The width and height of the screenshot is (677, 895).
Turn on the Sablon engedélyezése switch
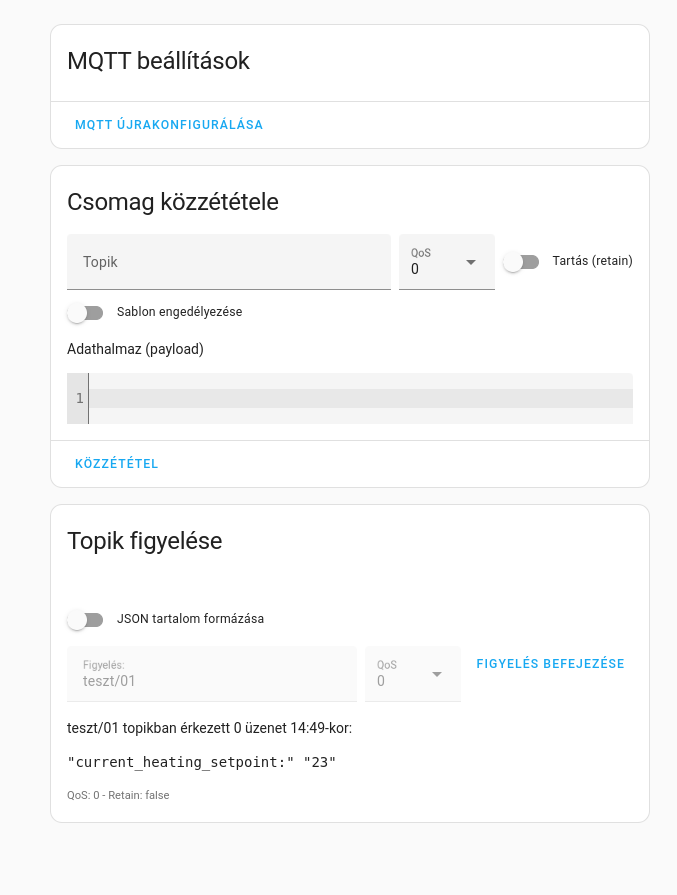coord(85,313)
